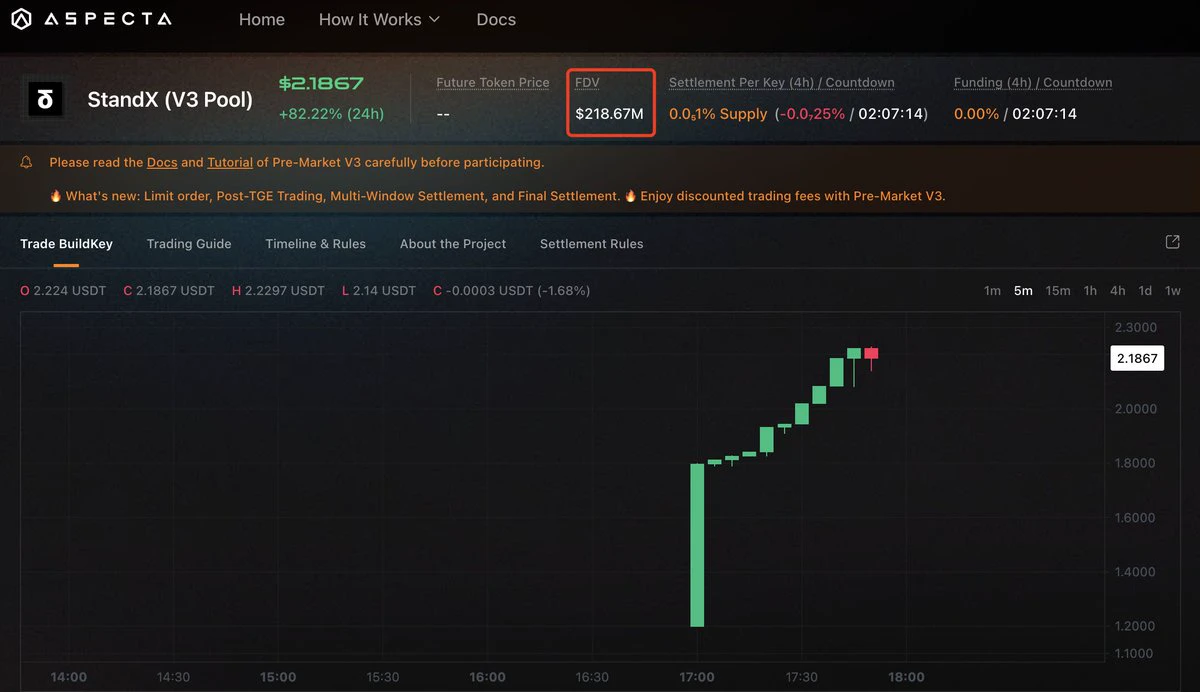Click the Settlement Per Key (4h) / Countdown label
The height and width of the screenshot is (692, 1200).
click(x=782, y=83)
